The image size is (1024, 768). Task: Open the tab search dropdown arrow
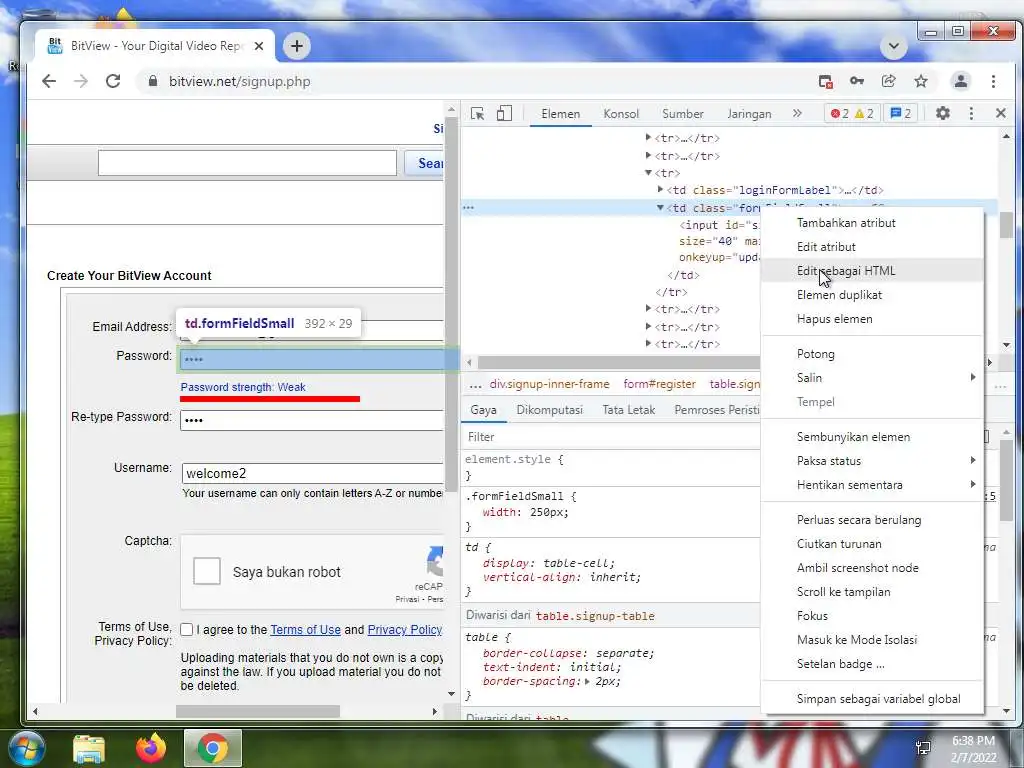click(x=893, y=46)
